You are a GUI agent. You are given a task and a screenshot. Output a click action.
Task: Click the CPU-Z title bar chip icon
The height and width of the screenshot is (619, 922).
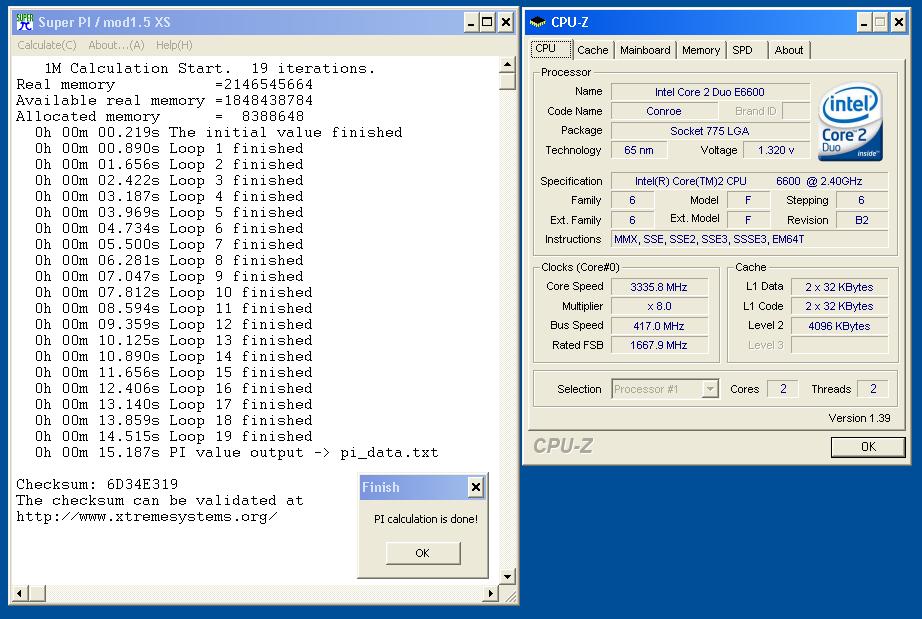pos(537,22)
